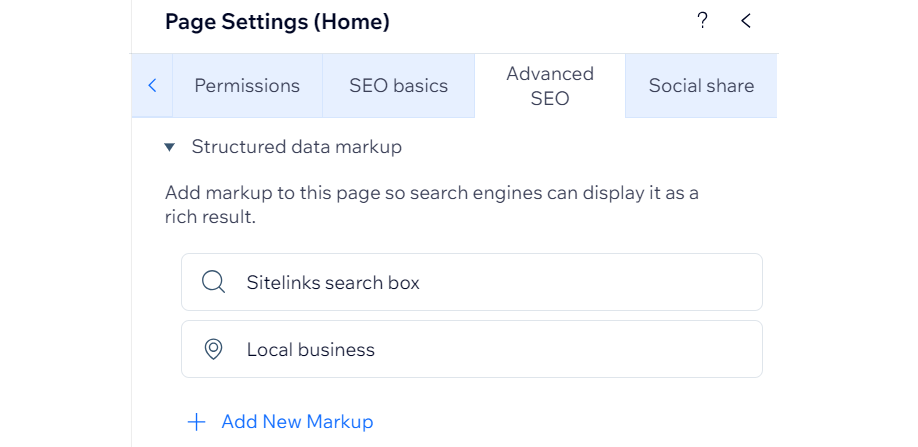Screen dimensions: 918x447
Task: Switch to the Permissions tab
Action: [x=247, y=86]
